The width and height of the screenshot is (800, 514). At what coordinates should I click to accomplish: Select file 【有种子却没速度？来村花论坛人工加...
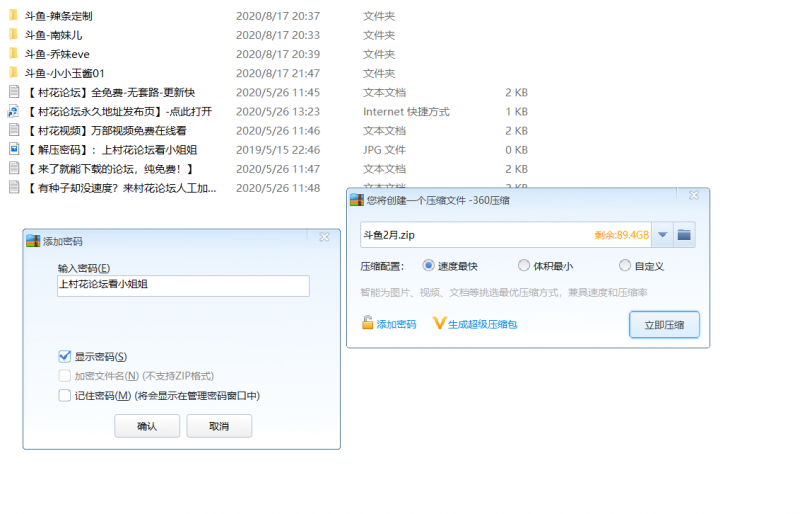(121, 188)
